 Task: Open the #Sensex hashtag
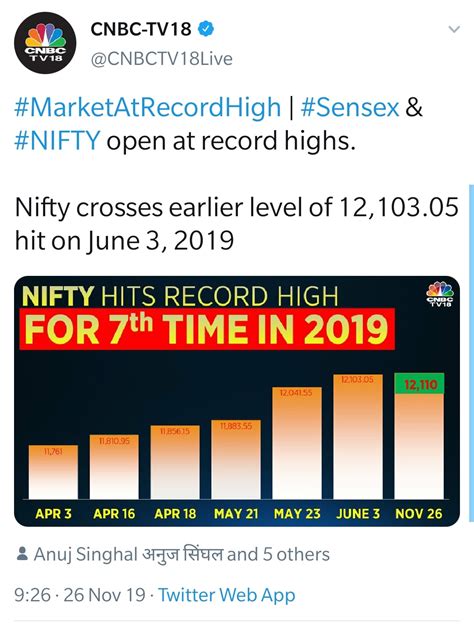pos(350,108)
